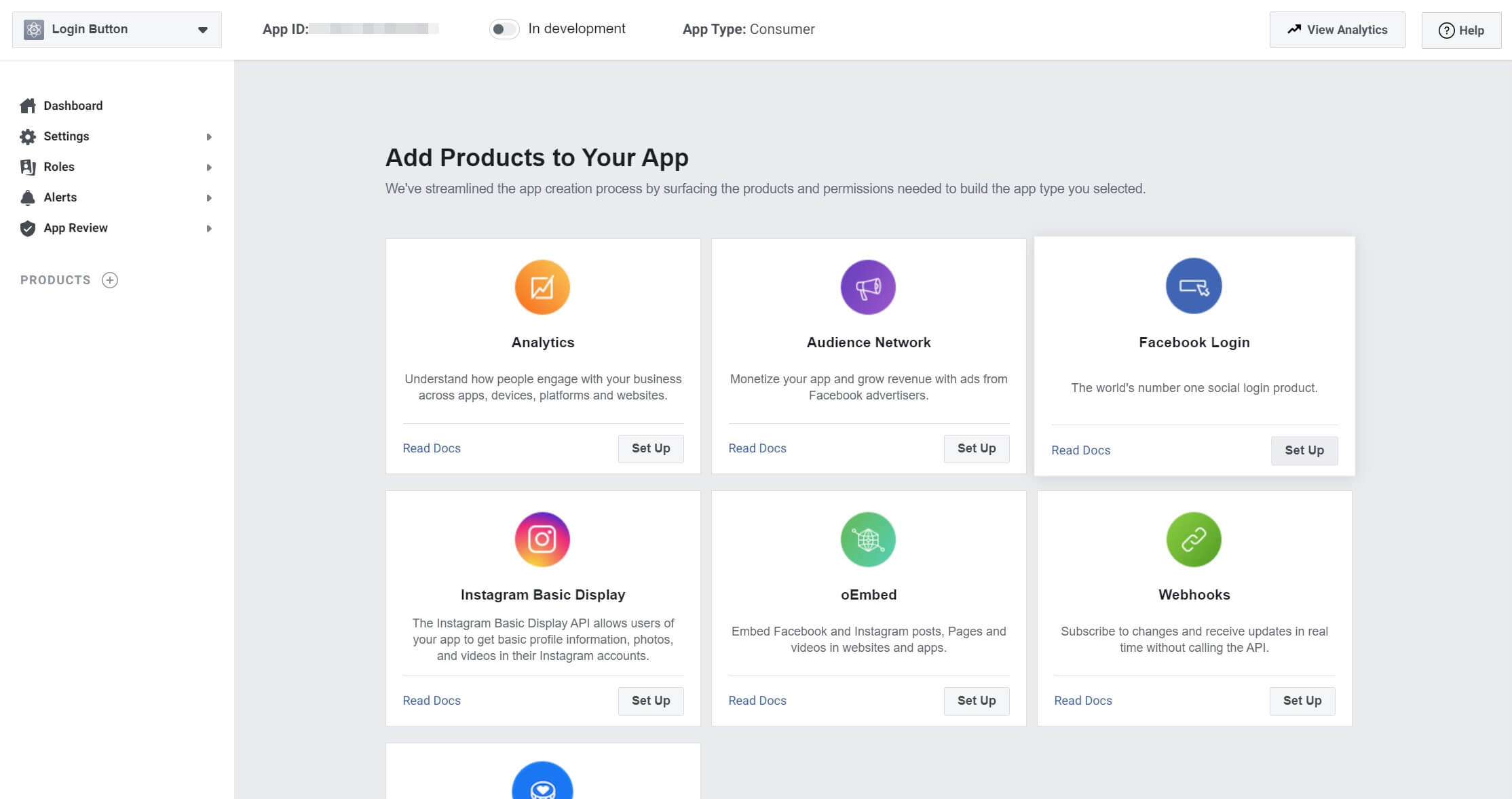
Task: Read Docs for Audience Network
Action: point(757,448)
